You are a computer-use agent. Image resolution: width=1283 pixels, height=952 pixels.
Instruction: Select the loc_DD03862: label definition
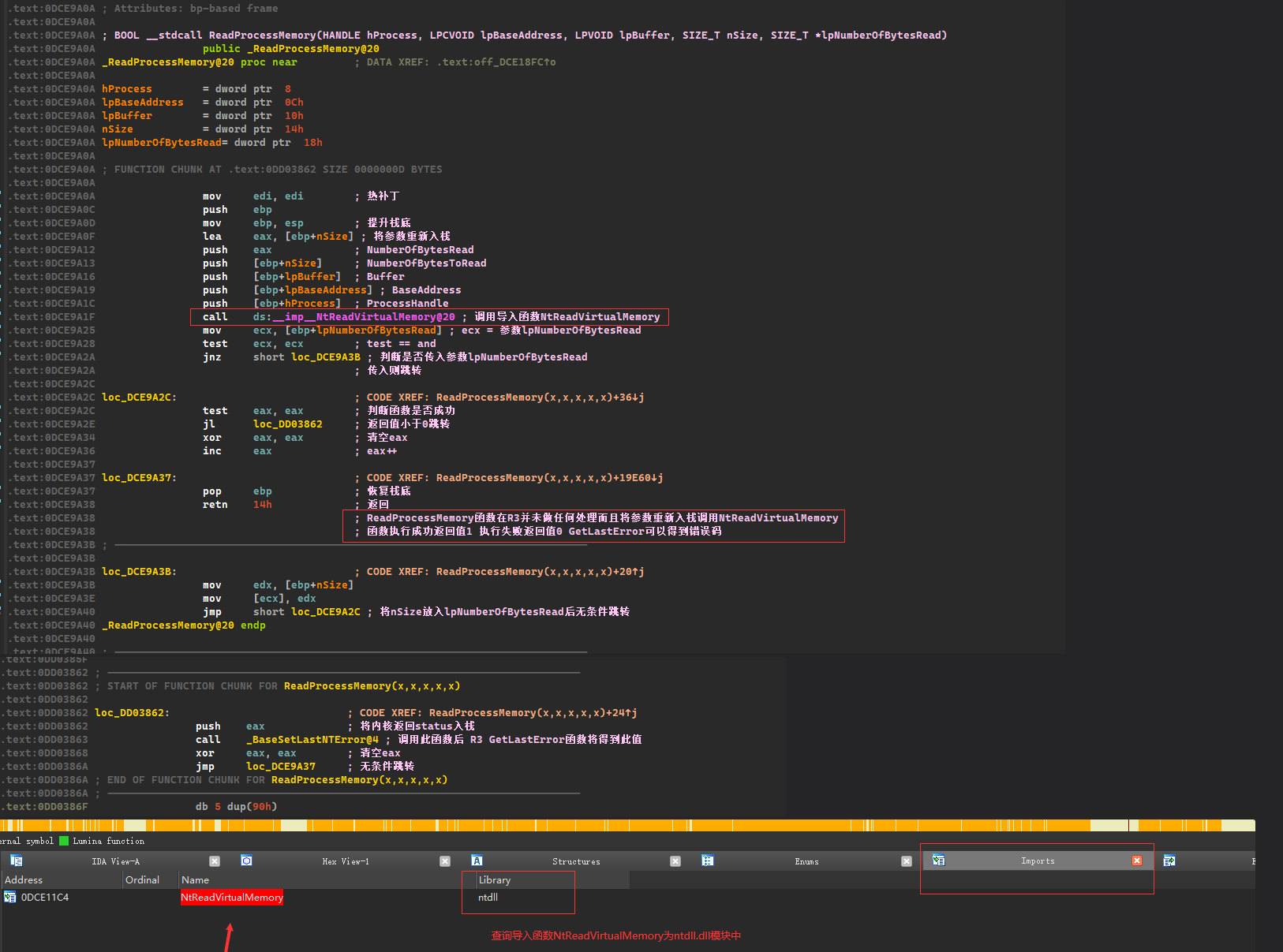[132, 713]
